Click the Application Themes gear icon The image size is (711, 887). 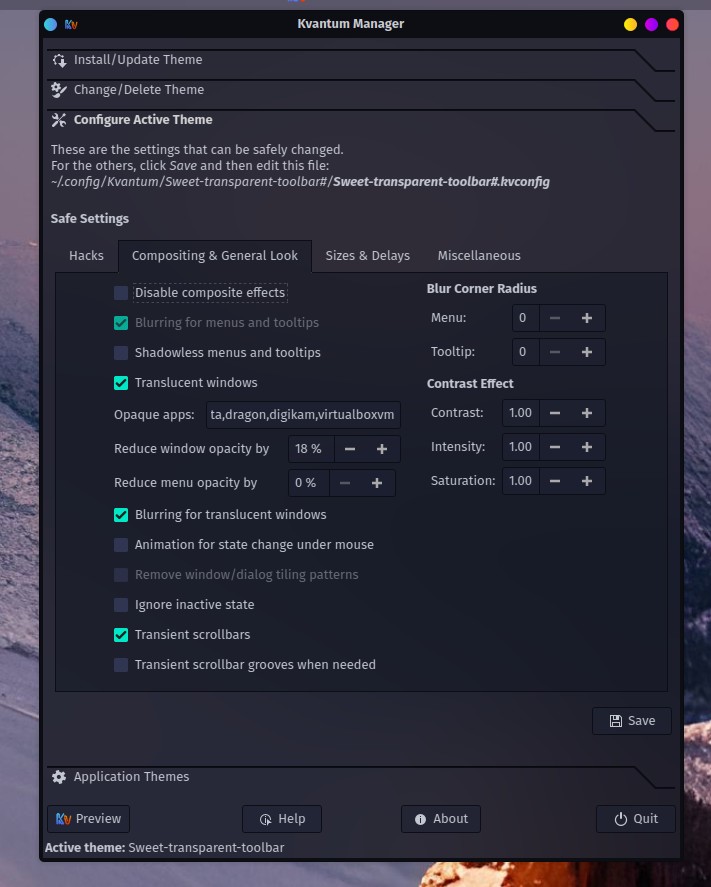click(59, 777)
